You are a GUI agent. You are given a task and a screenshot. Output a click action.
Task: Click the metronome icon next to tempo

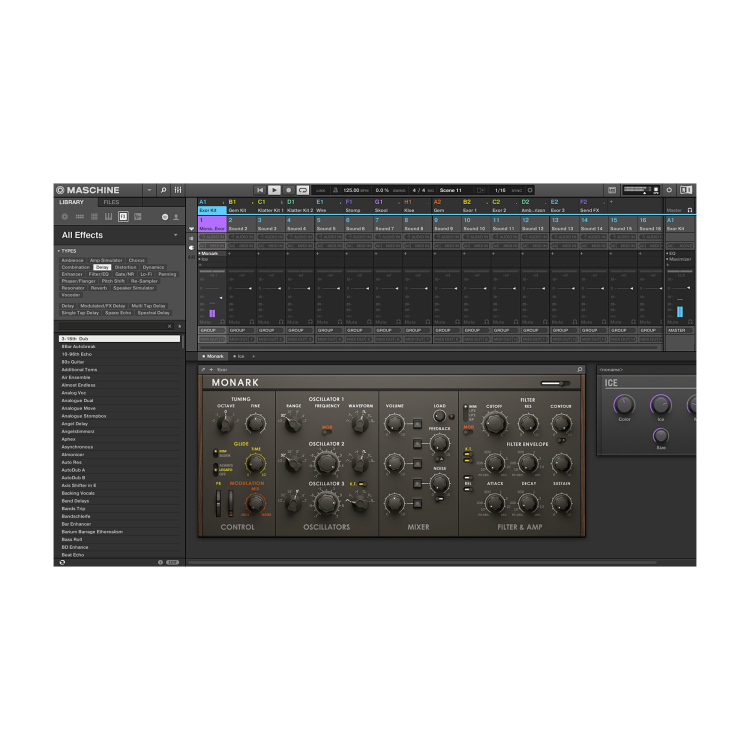coord(335,190)
